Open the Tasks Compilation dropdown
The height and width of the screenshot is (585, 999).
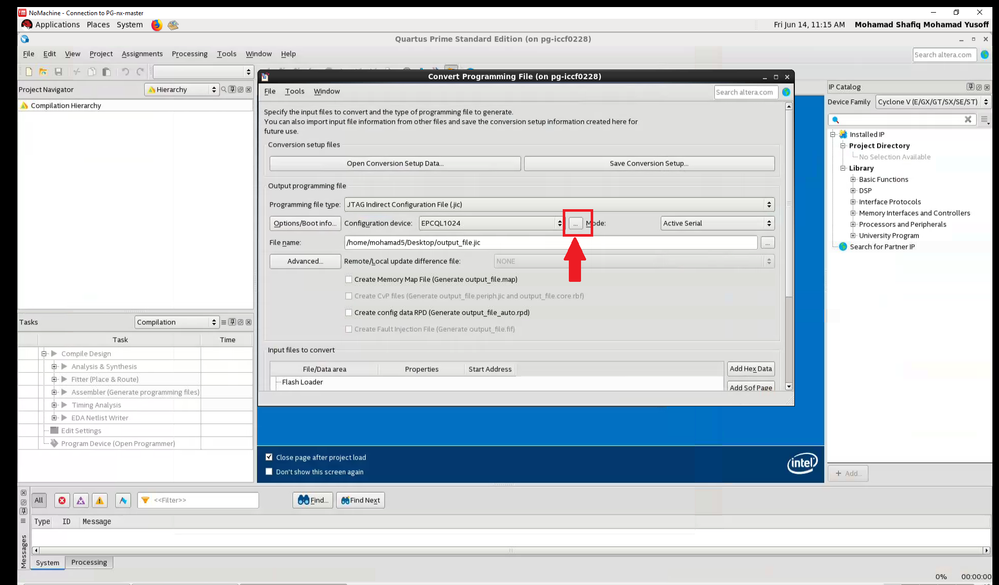point(176,322)
